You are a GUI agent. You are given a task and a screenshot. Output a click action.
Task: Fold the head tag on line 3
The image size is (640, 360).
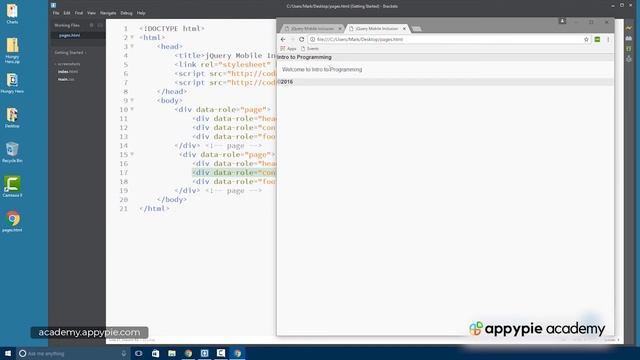132,46
